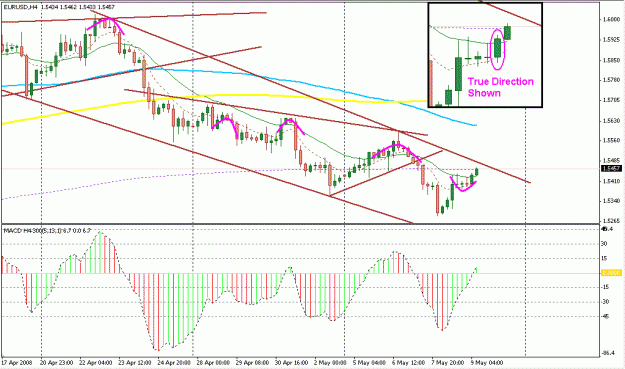The image size is (625, 369).
Task: Click the 1.5340 price axis label
Action: 612,201
